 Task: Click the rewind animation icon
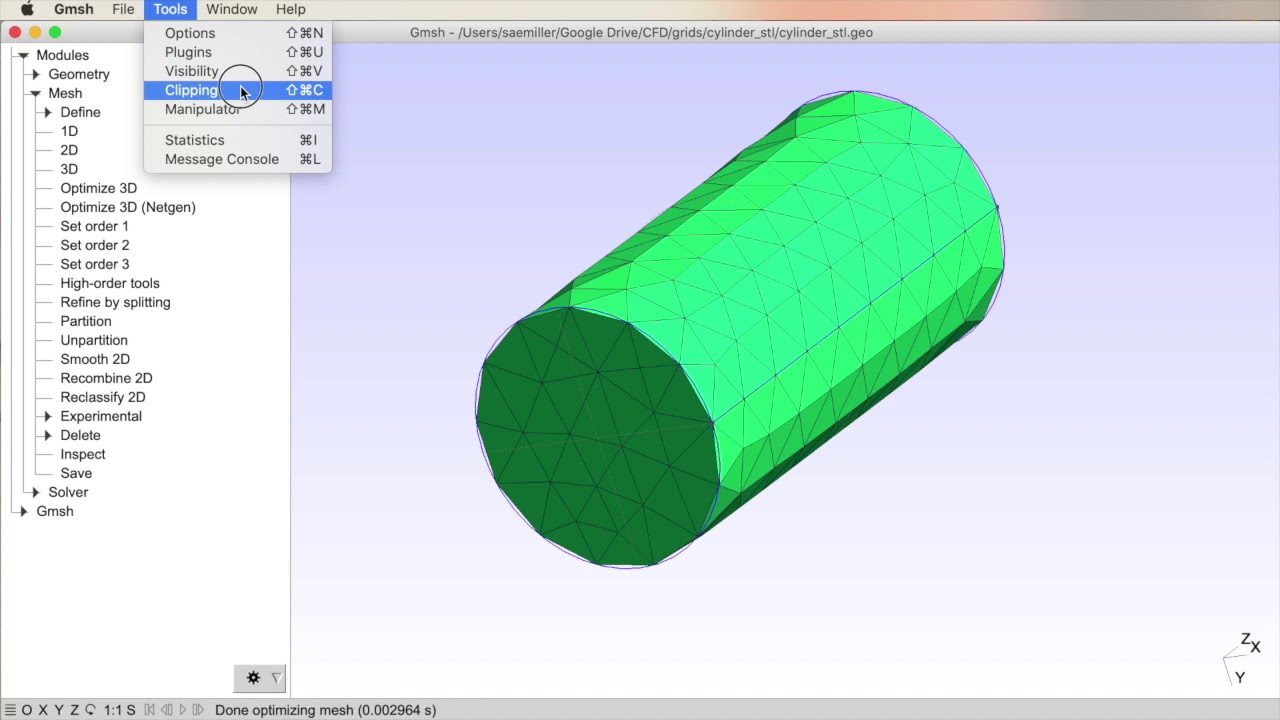click(149, 710)
